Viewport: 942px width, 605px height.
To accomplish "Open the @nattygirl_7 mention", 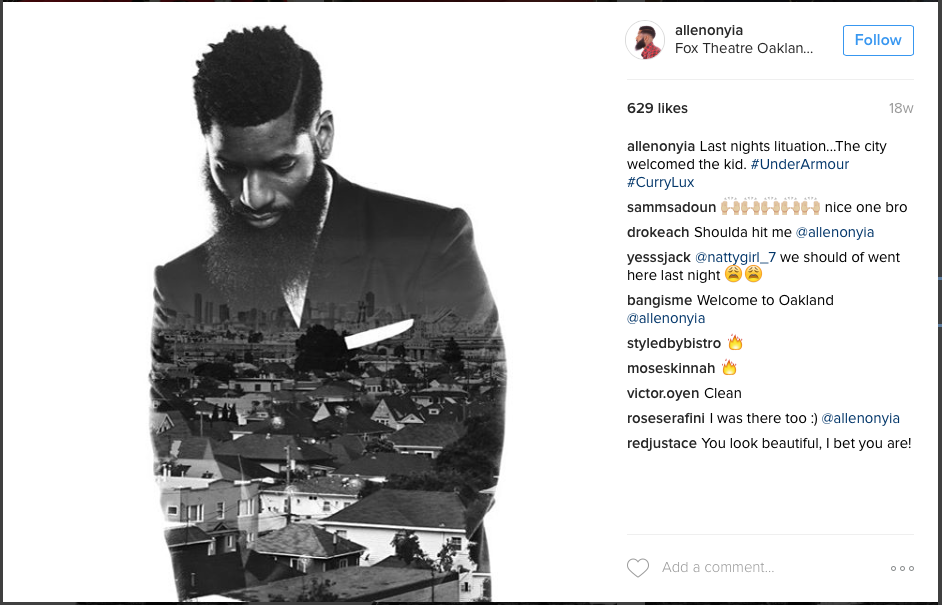I will (x=735, y=257).
